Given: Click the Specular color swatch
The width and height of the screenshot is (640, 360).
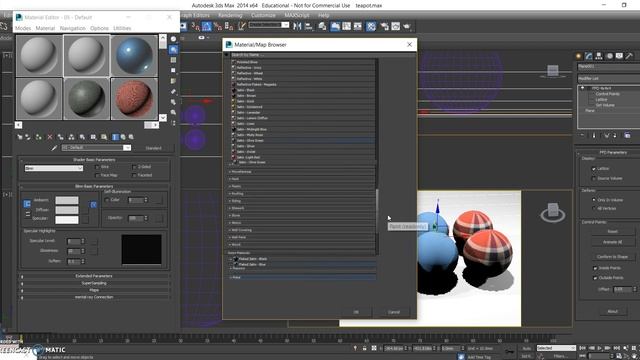Looking at the screenshot, I should tap(67, 220).
